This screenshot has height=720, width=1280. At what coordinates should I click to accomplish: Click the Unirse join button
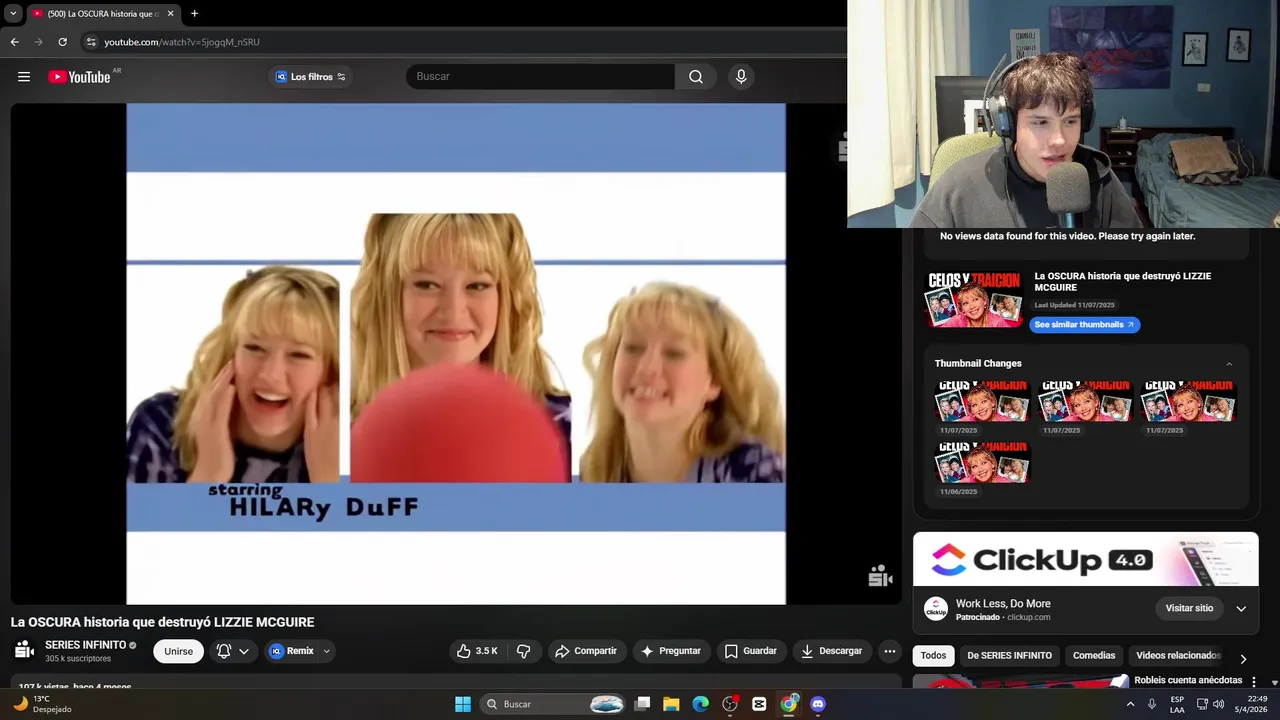[x=179, y=651]
